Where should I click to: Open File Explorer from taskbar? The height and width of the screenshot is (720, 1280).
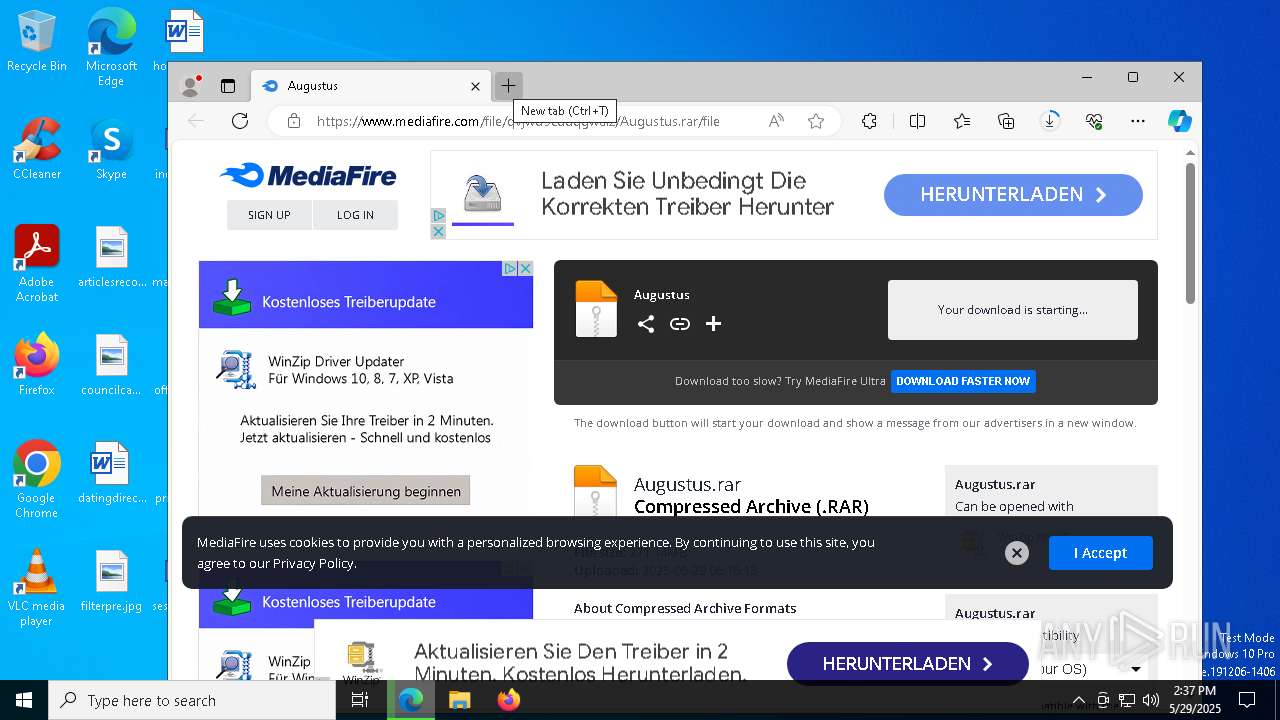click(460, 700)
